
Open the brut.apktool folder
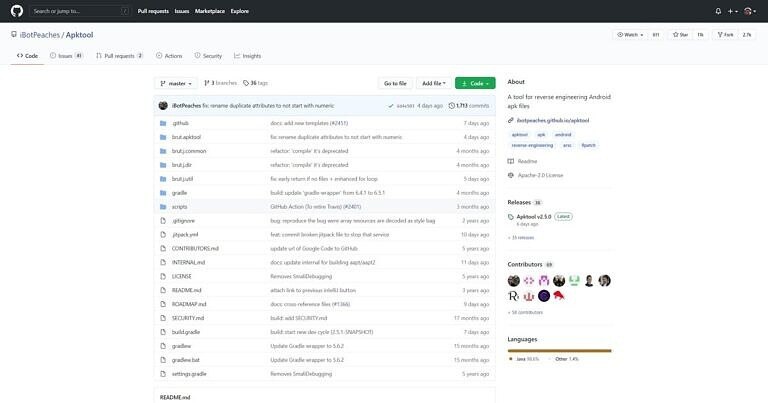coord(186,137)
